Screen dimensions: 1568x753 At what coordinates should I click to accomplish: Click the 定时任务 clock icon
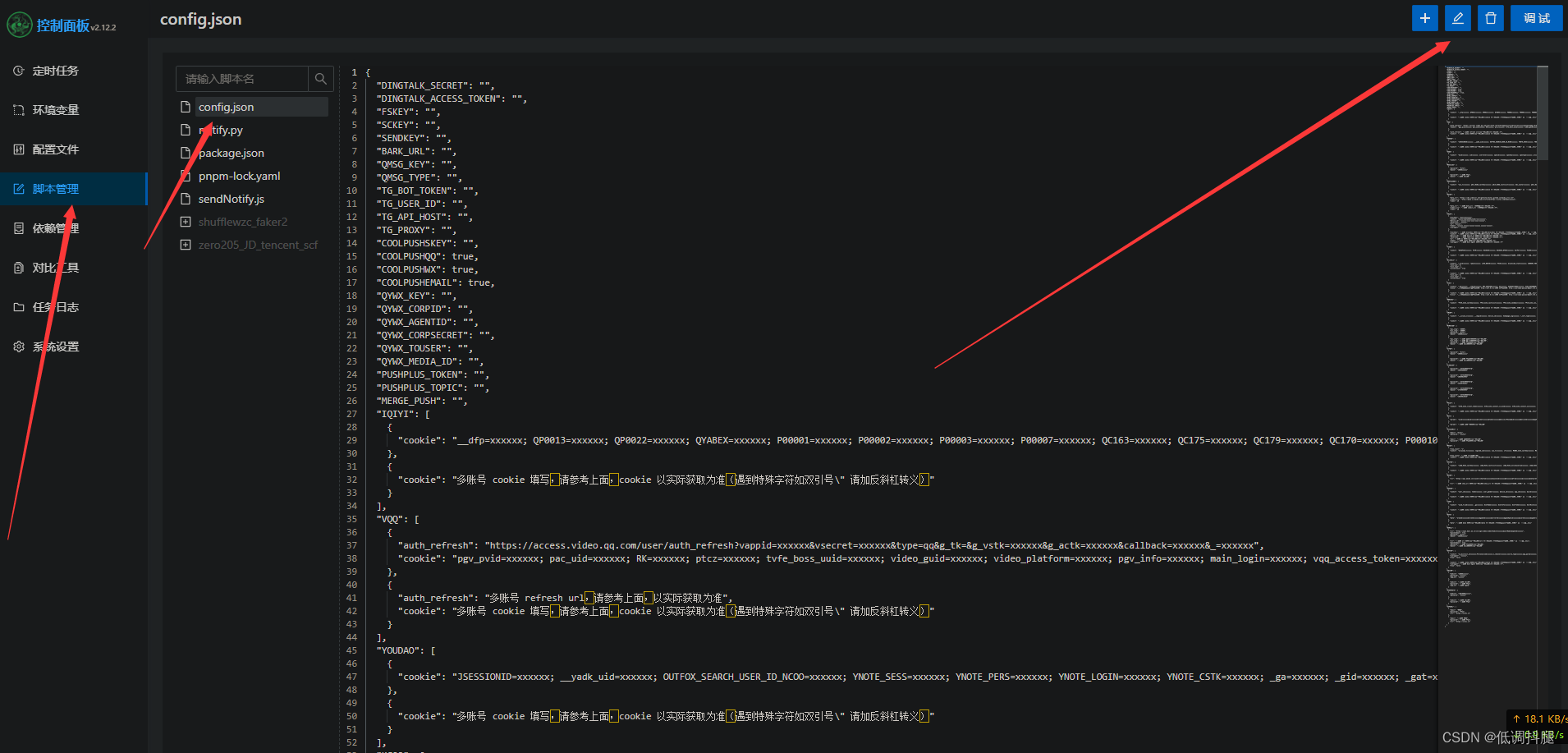click(19, 71)
